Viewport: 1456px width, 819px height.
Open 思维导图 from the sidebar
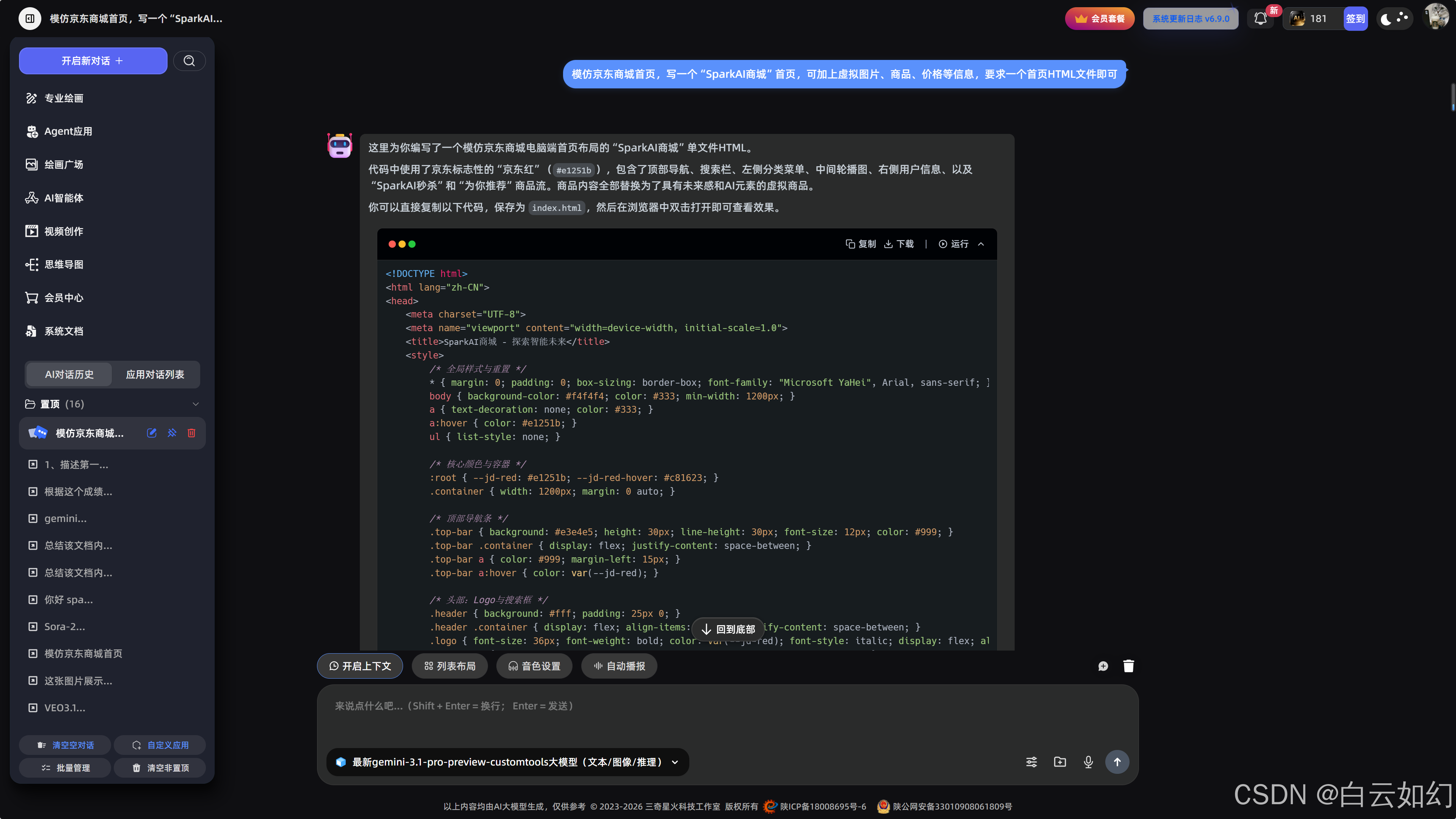(63, 264)
